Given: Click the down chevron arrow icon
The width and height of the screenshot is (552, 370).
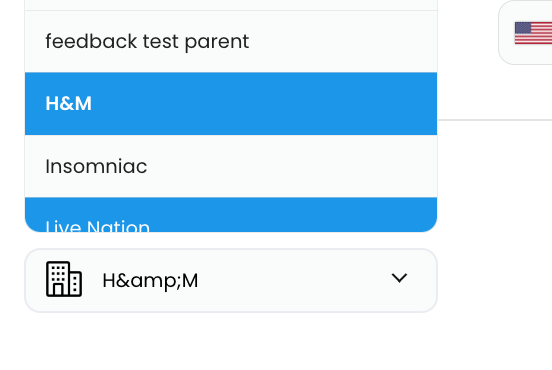Looking at the screenshot, I should click(399, 278).
